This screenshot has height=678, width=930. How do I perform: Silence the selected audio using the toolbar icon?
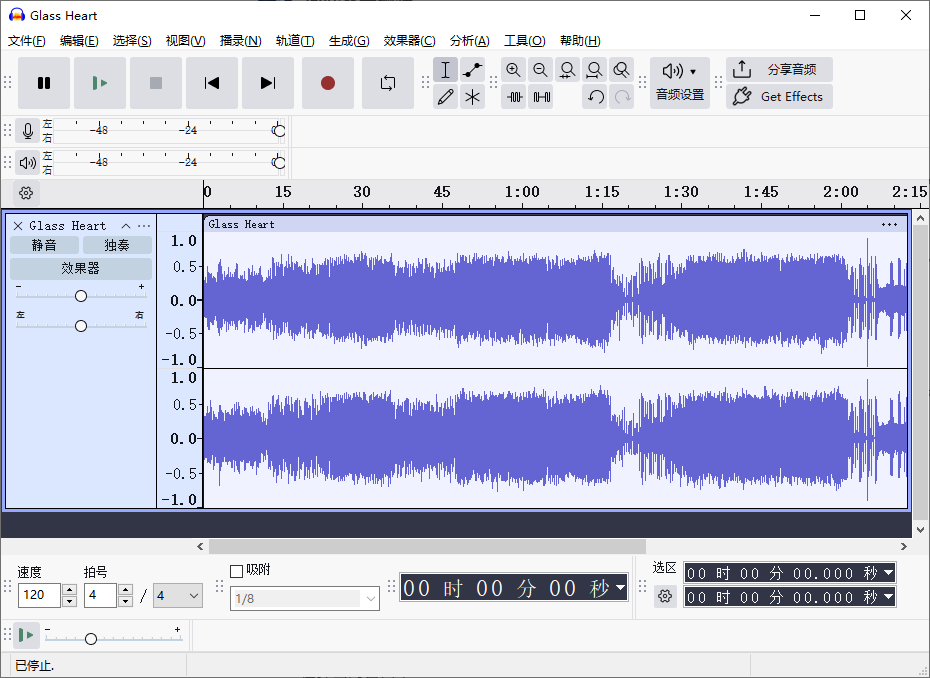click(x=541, y=96)
